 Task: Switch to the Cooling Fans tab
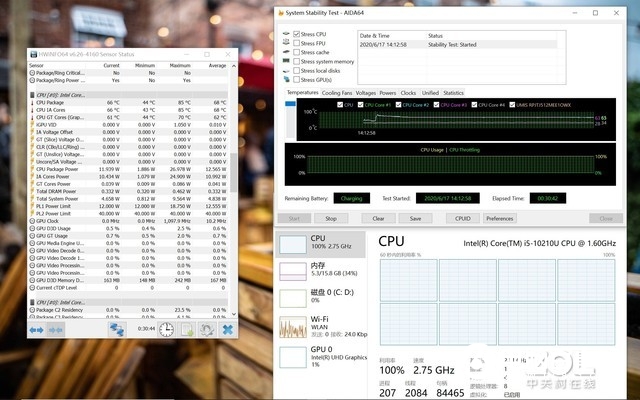pos(337,93)
